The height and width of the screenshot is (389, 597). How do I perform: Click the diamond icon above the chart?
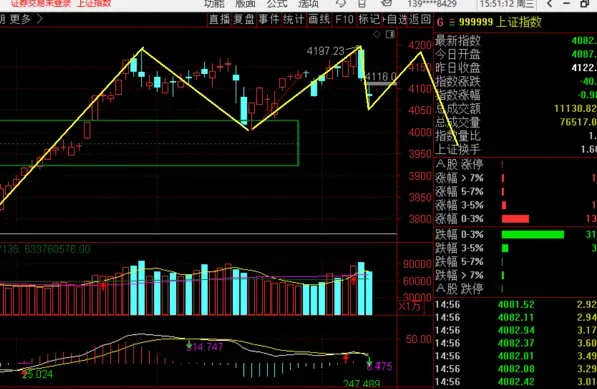tap(377, 35)
